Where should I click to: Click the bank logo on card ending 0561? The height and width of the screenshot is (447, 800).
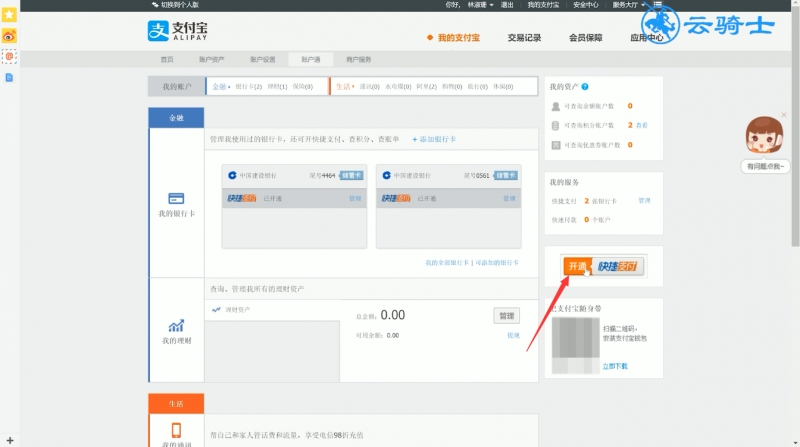coord(386,175)
